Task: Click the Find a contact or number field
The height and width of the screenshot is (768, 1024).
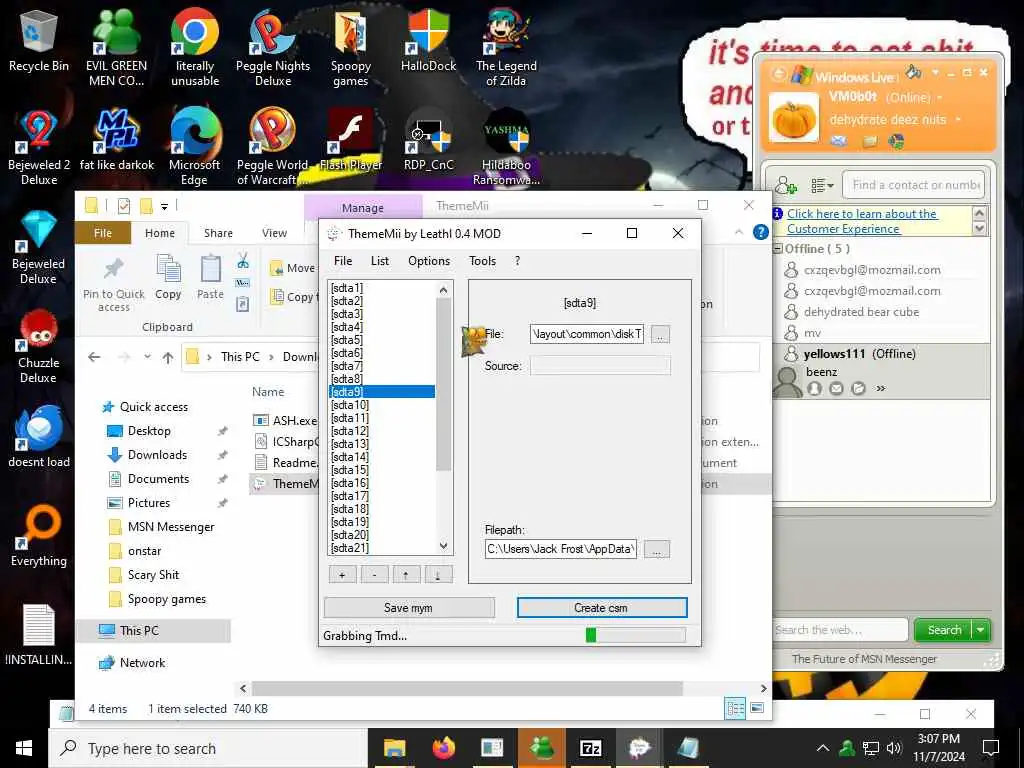Action: [x=914, y=185]
